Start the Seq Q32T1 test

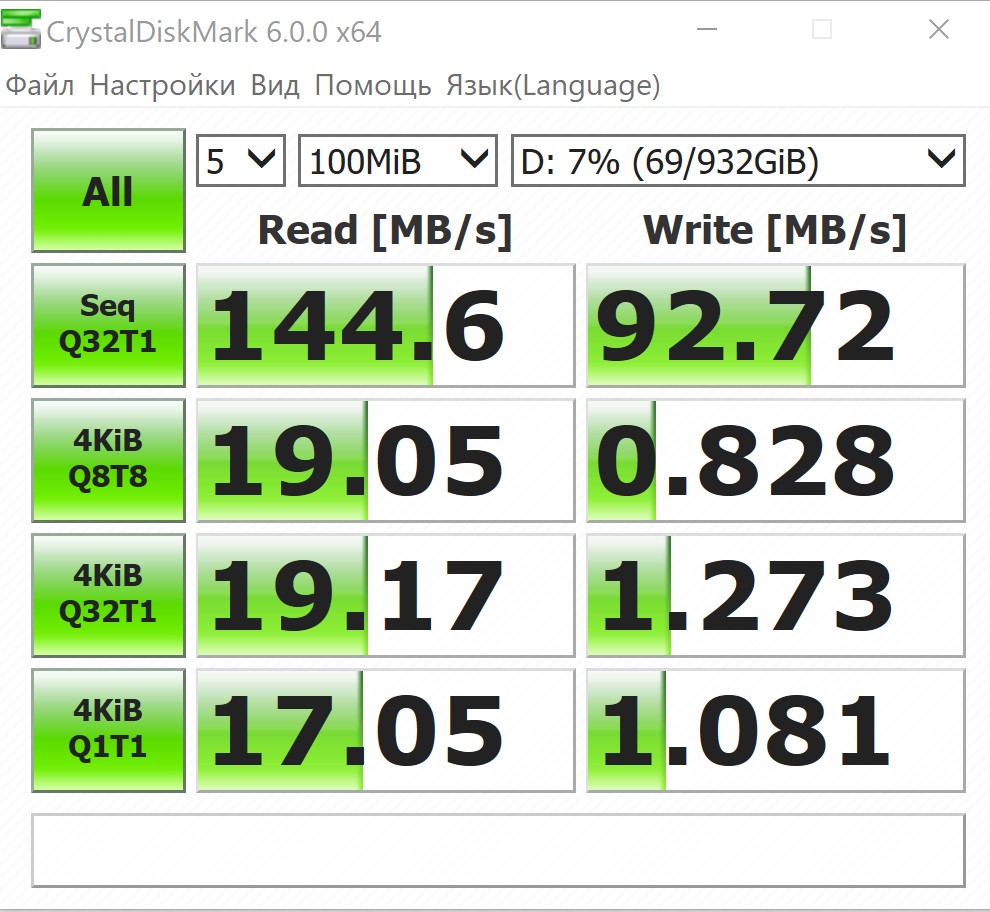108,325
